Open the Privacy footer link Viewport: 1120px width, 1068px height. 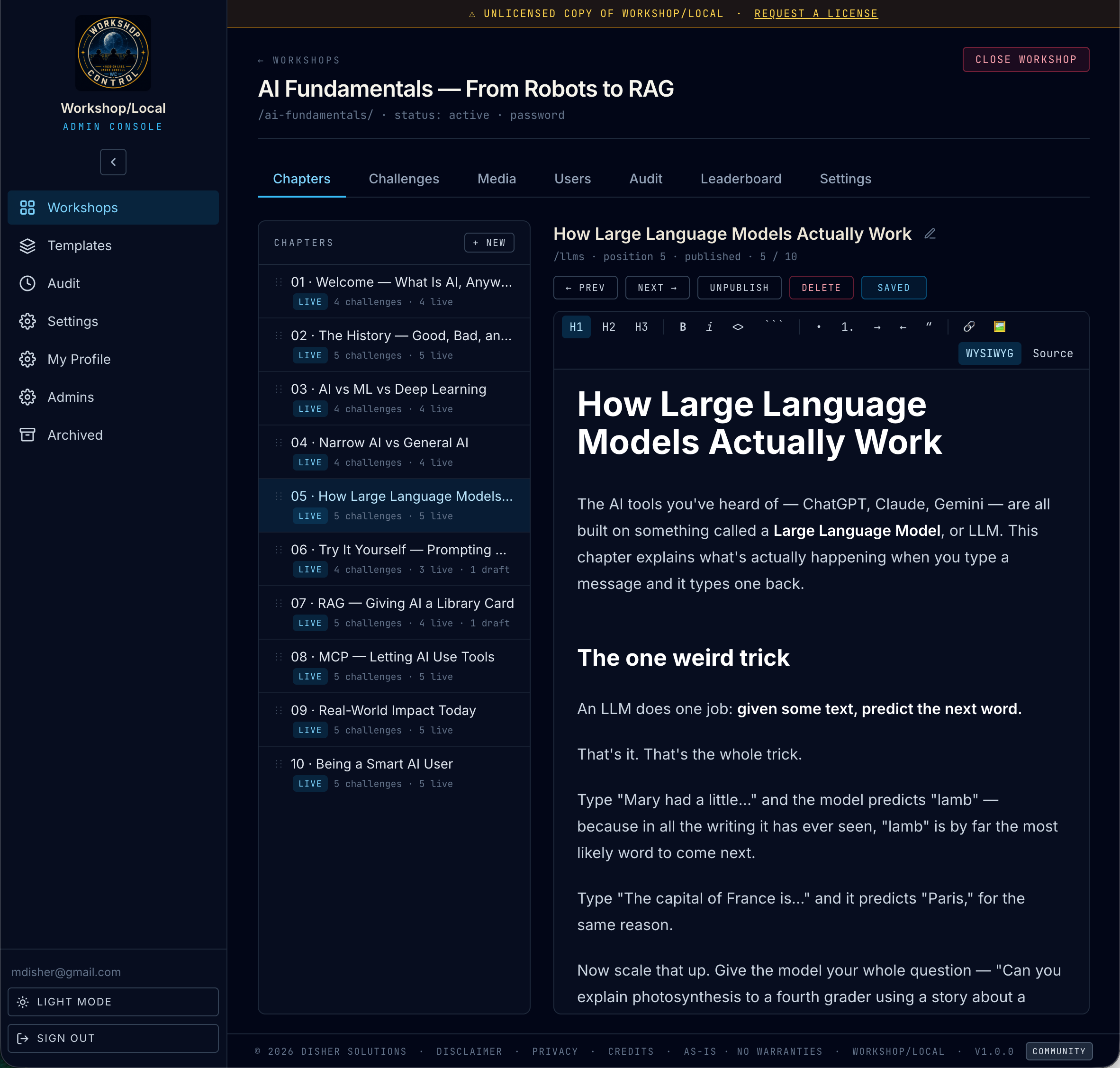(555, 1051)
